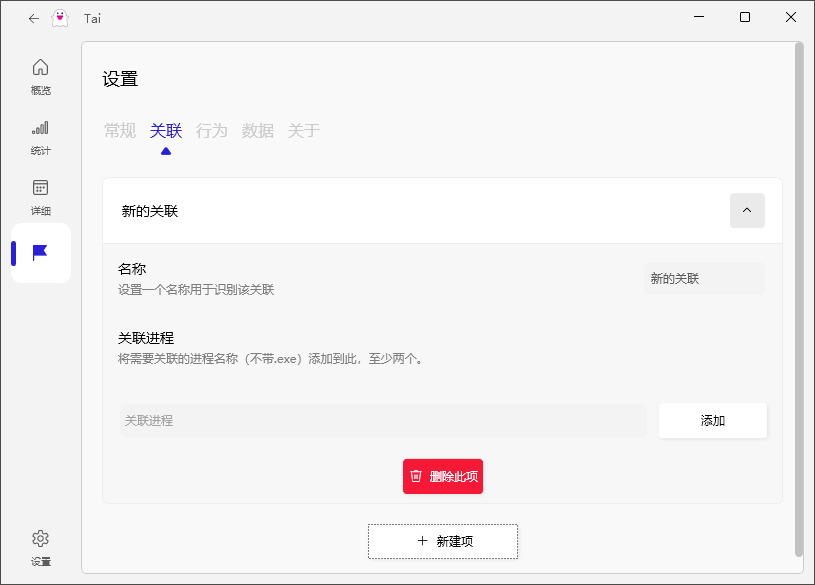This screenshot has height=585, width=815.
Task: Collapse the 新的关联 section
Action: pyautogui.click(x=747, y=211)
